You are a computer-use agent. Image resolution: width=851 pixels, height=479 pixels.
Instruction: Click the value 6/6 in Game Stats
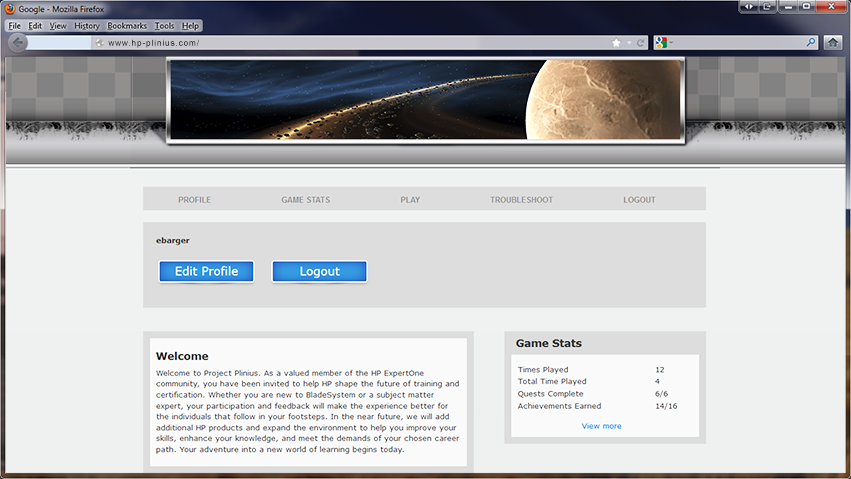point(661,394)
